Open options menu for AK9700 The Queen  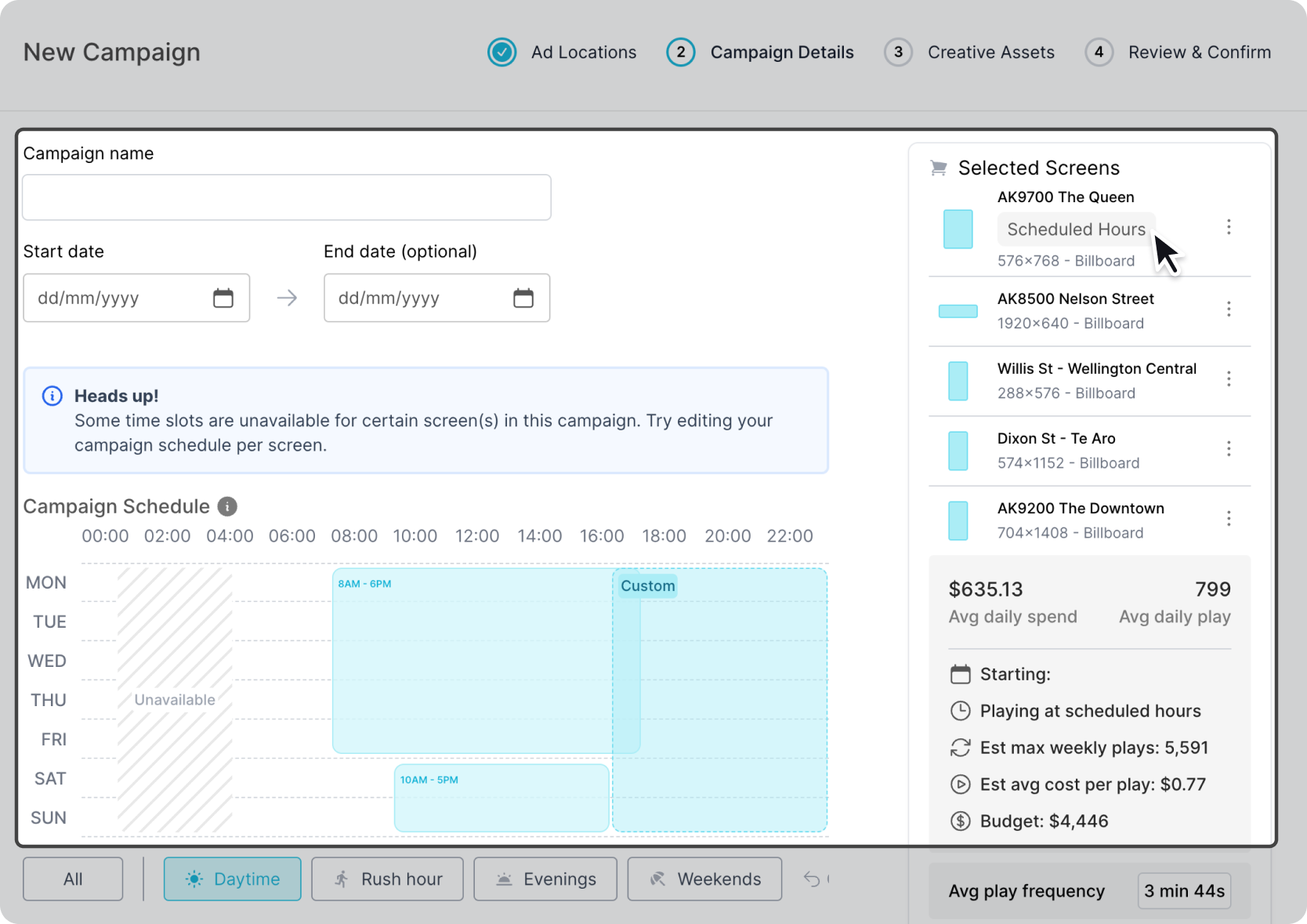pyautogui.click(x=1229, y=226)
